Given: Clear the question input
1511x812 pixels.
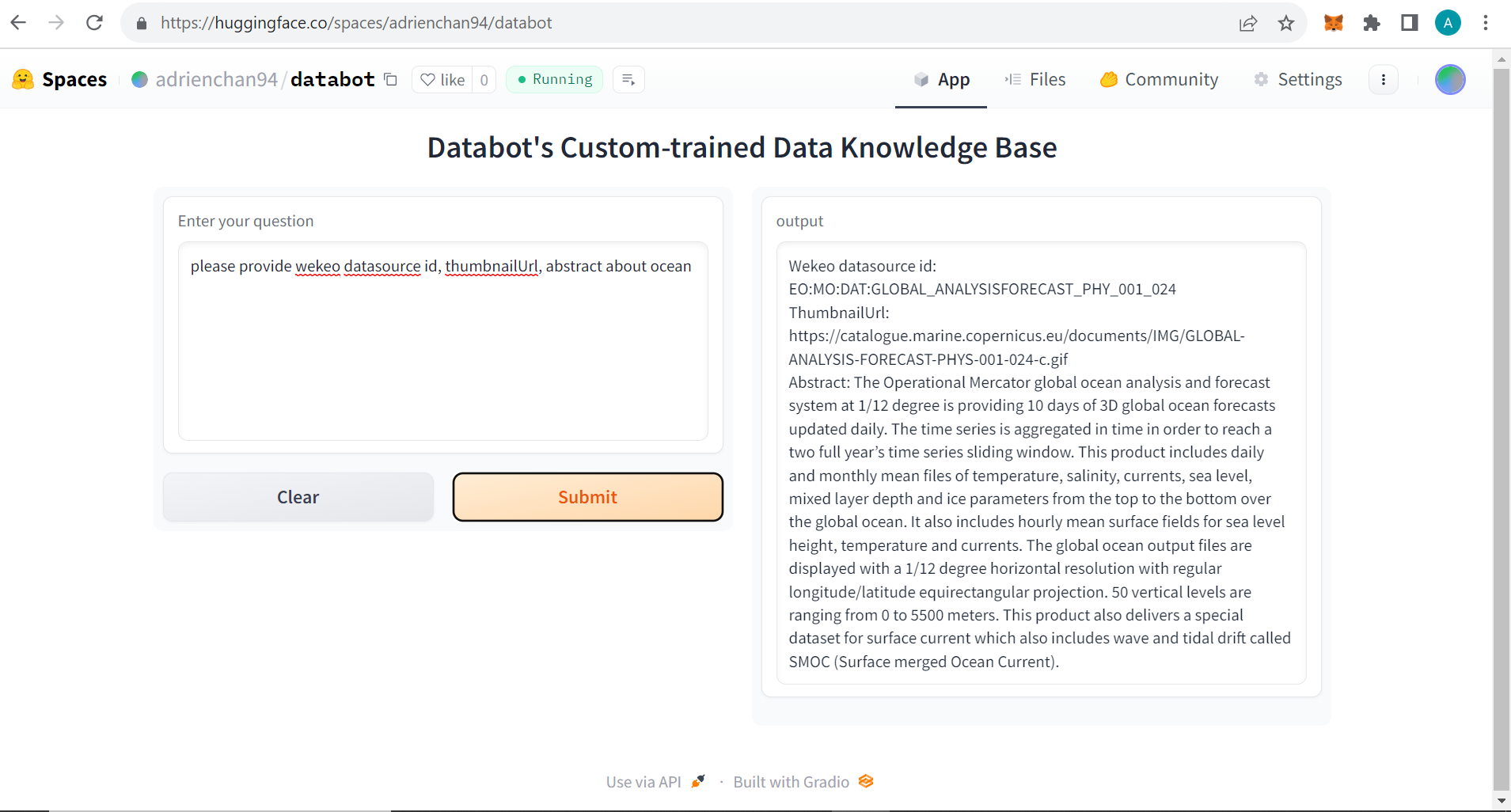Looking at the screenshot, I should click(x=298, y=497).
